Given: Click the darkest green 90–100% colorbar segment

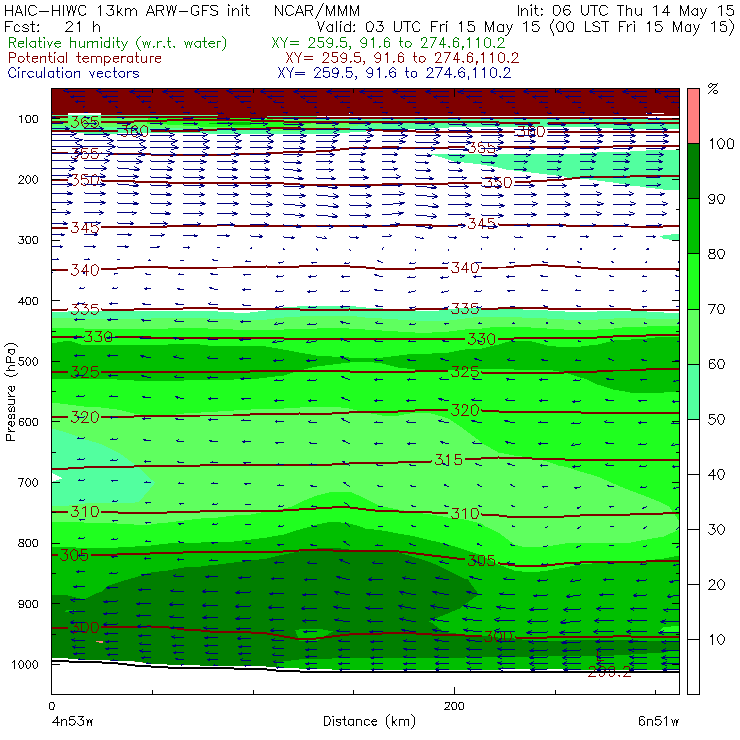Looking at the screenshot, I should pyautogui.click(x=693, y=171).
